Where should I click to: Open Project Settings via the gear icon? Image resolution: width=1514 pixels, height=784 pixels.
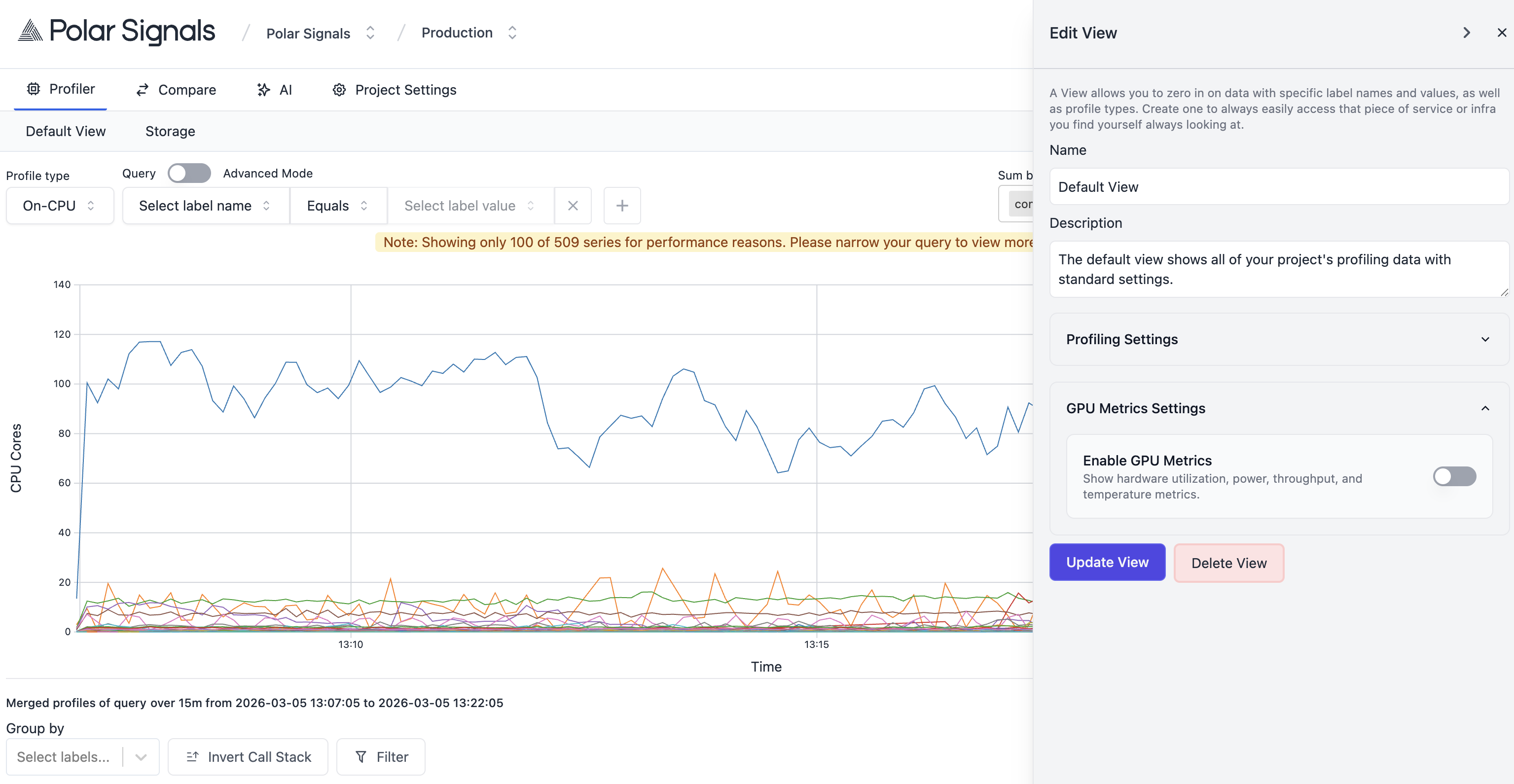click(340, 89)
